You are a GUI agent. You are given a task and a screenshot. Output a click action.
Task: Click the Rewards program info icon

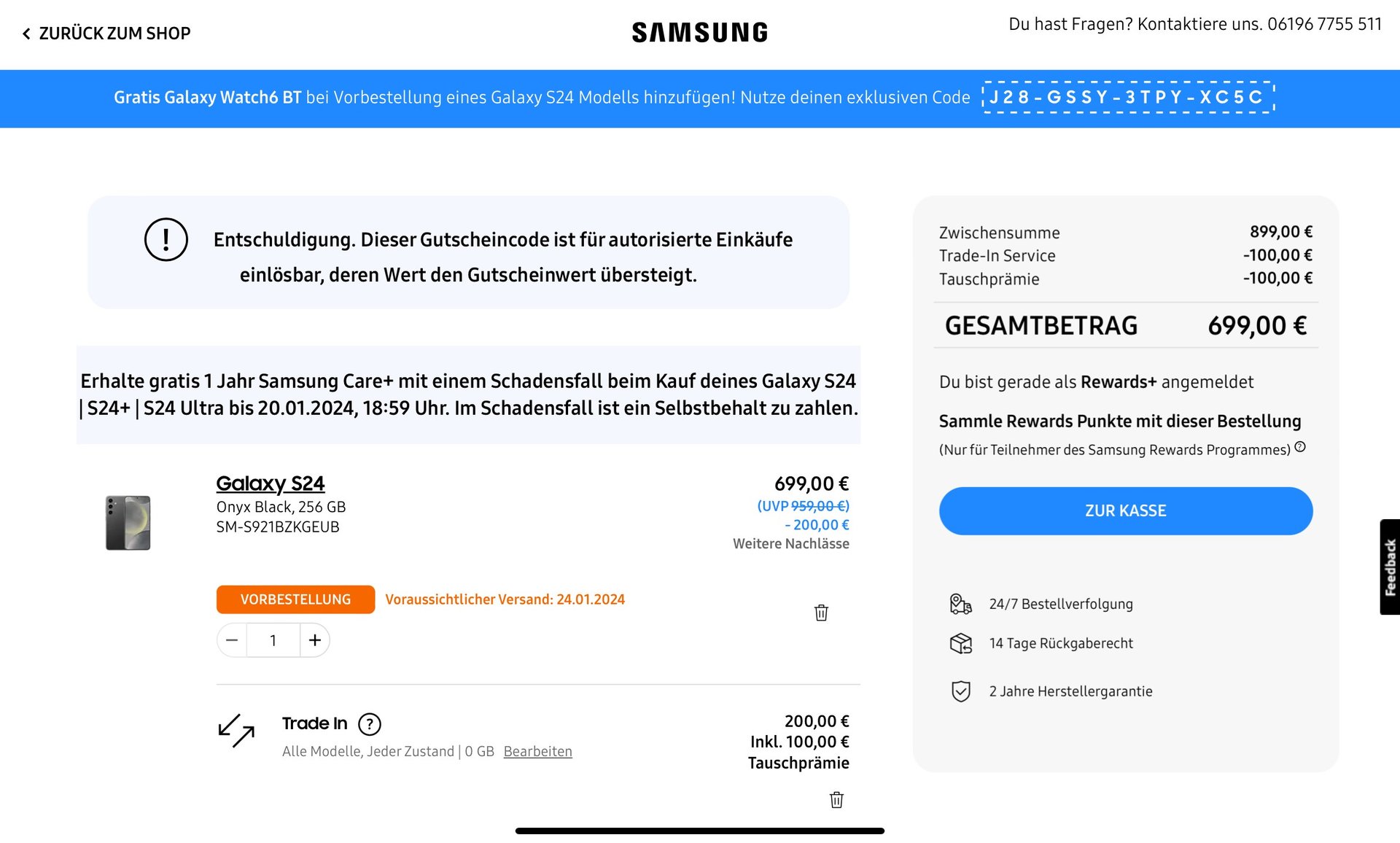[1300, 447]
